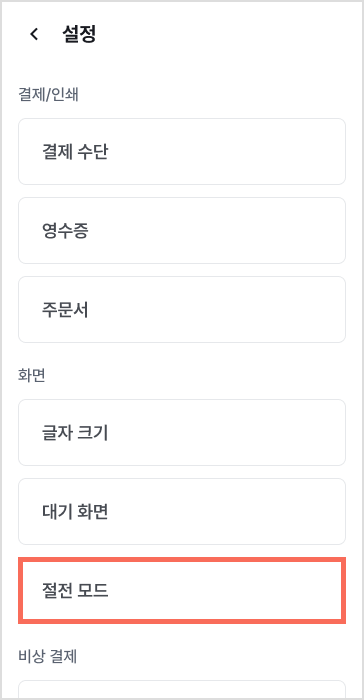Tap the order sheet card 주문서

coord(182,309)
